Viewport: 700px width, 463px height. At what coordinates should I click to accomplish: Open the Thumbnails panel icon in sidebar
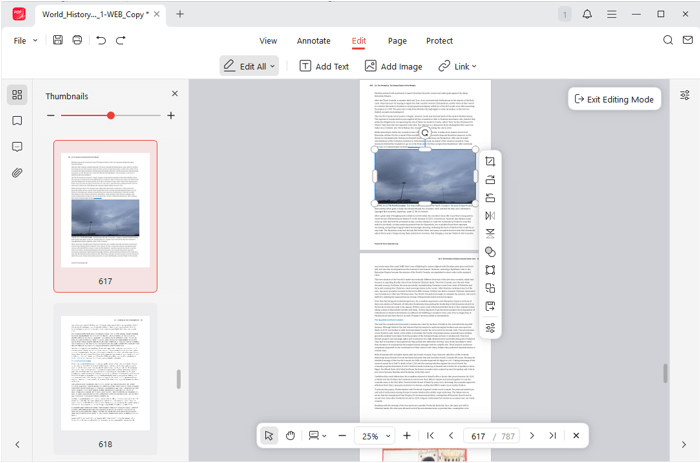(17, 95)
